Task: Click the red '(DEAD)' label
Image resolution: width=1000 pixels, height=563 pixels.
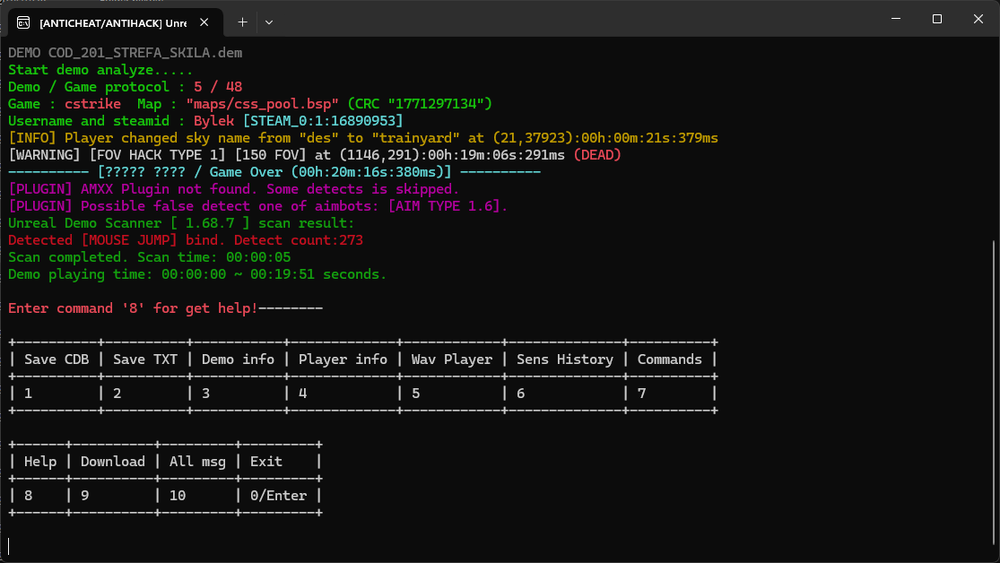Action: click(597, 155)
